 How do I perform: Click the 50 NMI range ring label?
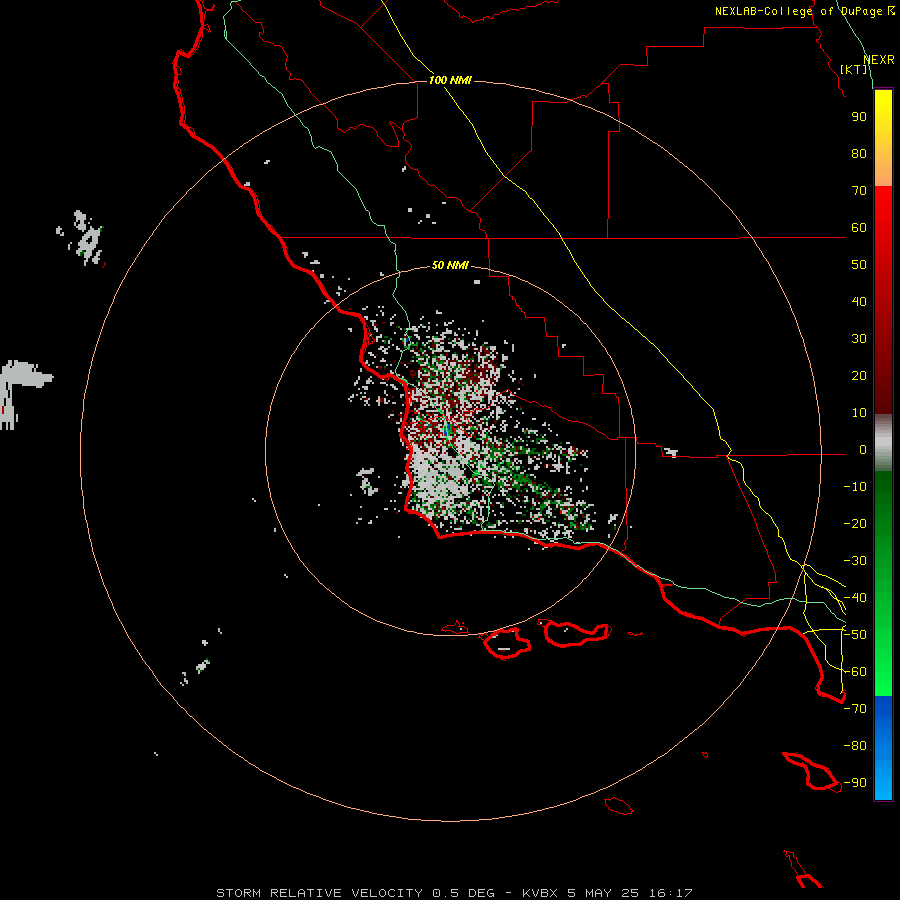pos(450,265)
